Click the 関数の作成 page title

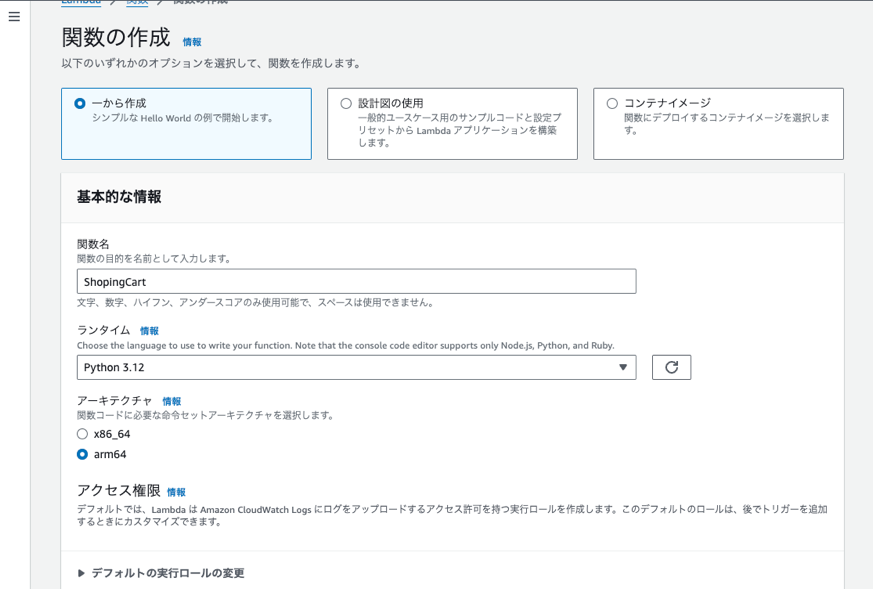click(x=116, y=37)
